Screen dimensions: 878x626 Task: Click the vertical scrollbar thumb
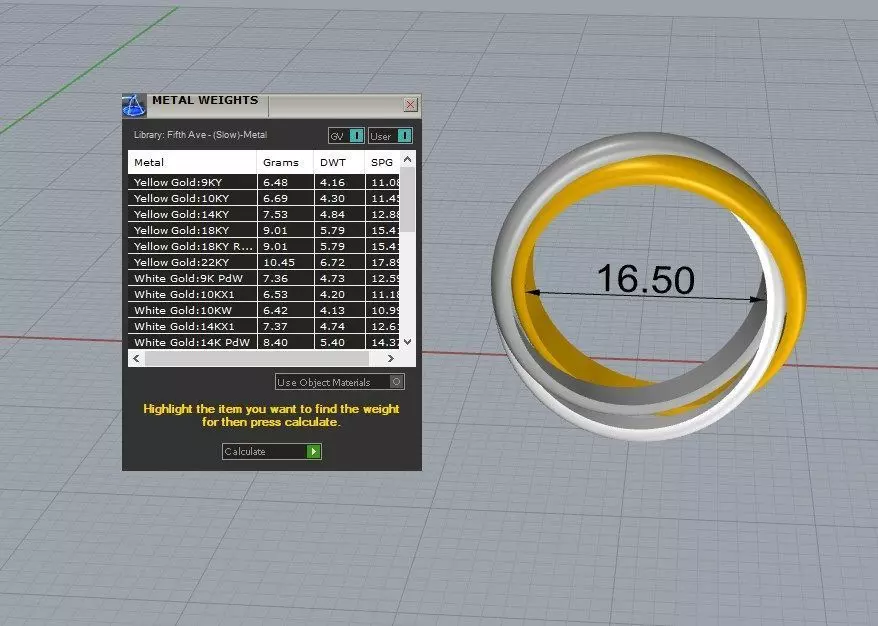point(408,199)
